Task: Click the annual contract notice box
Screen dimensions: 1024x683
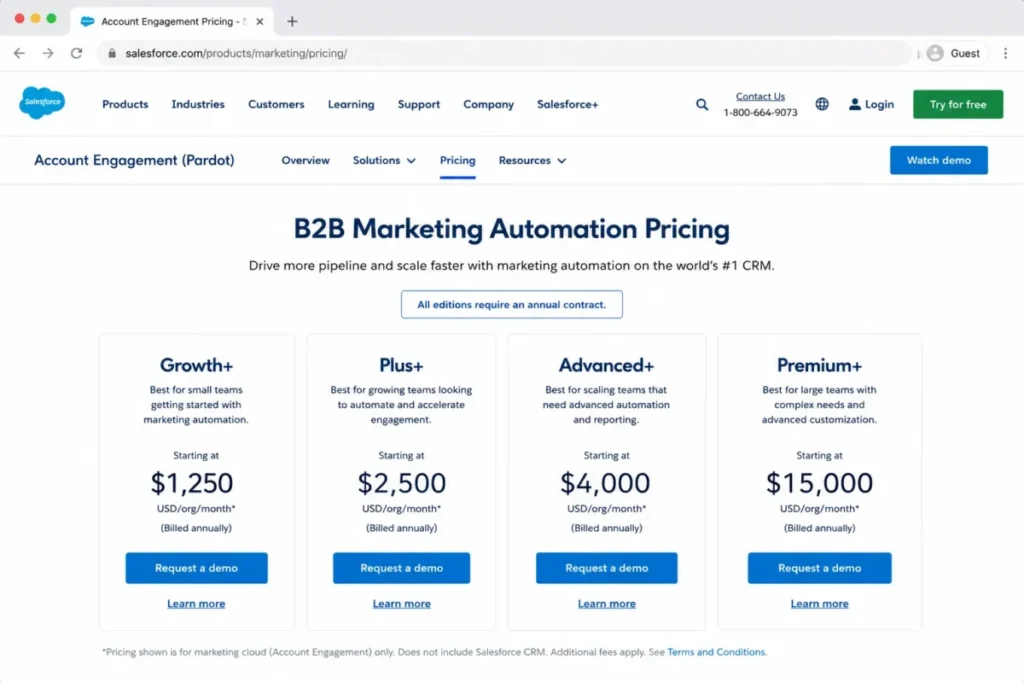Action: click(x=511, y=304)
